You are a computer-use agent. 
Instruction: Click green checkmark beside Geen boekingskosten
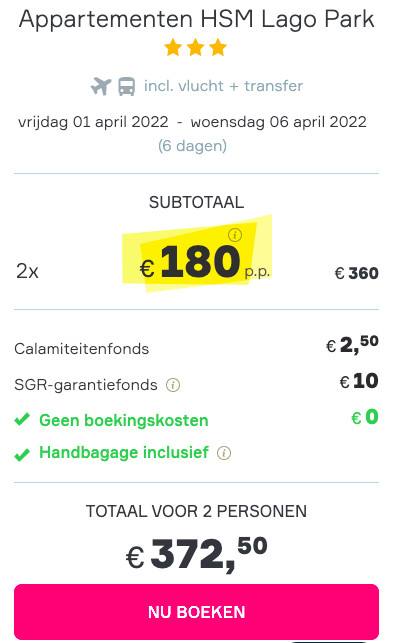point(22,420)
